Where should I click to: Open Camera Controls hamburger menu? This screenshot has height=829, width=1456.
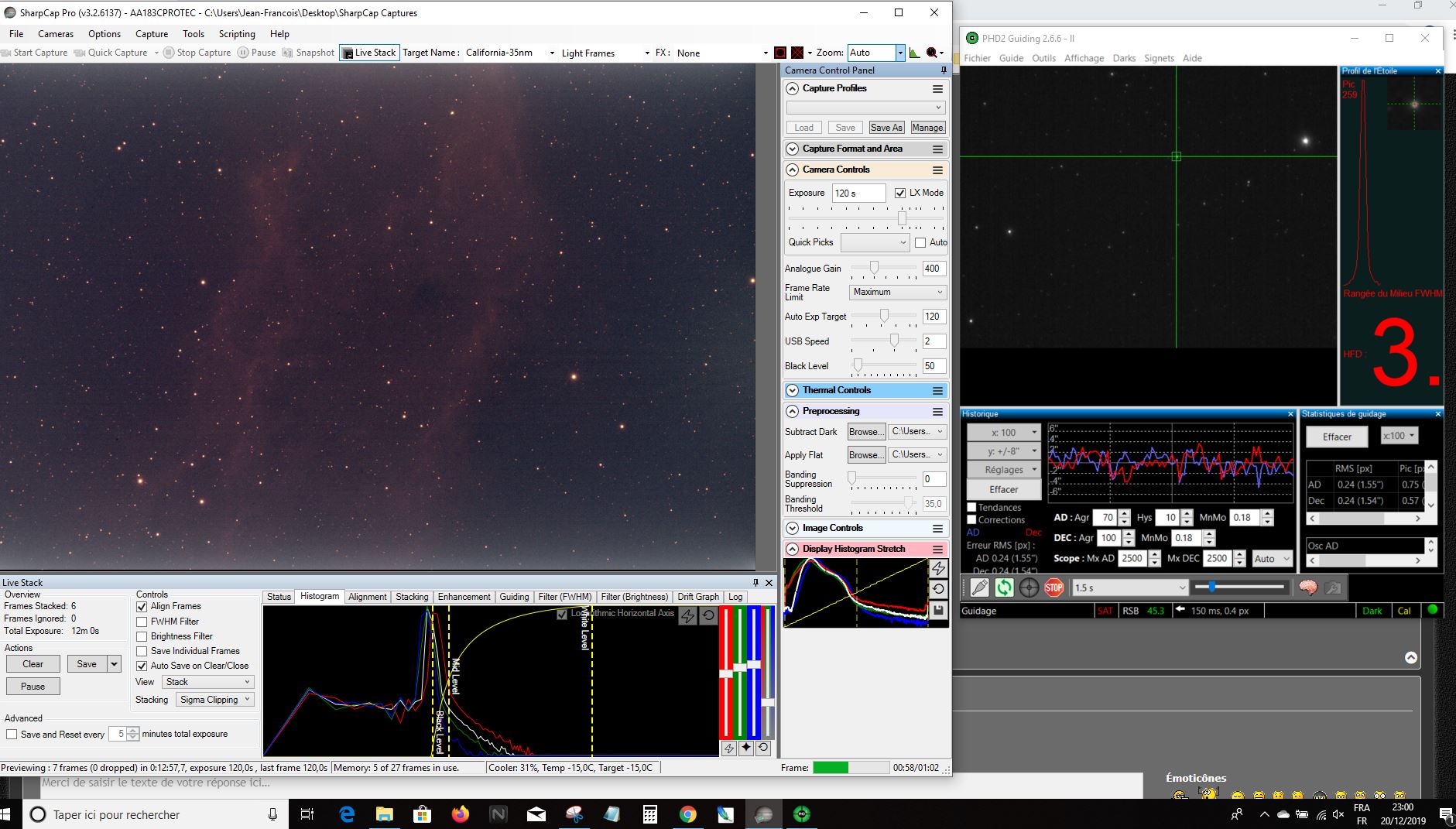(937, 170)
